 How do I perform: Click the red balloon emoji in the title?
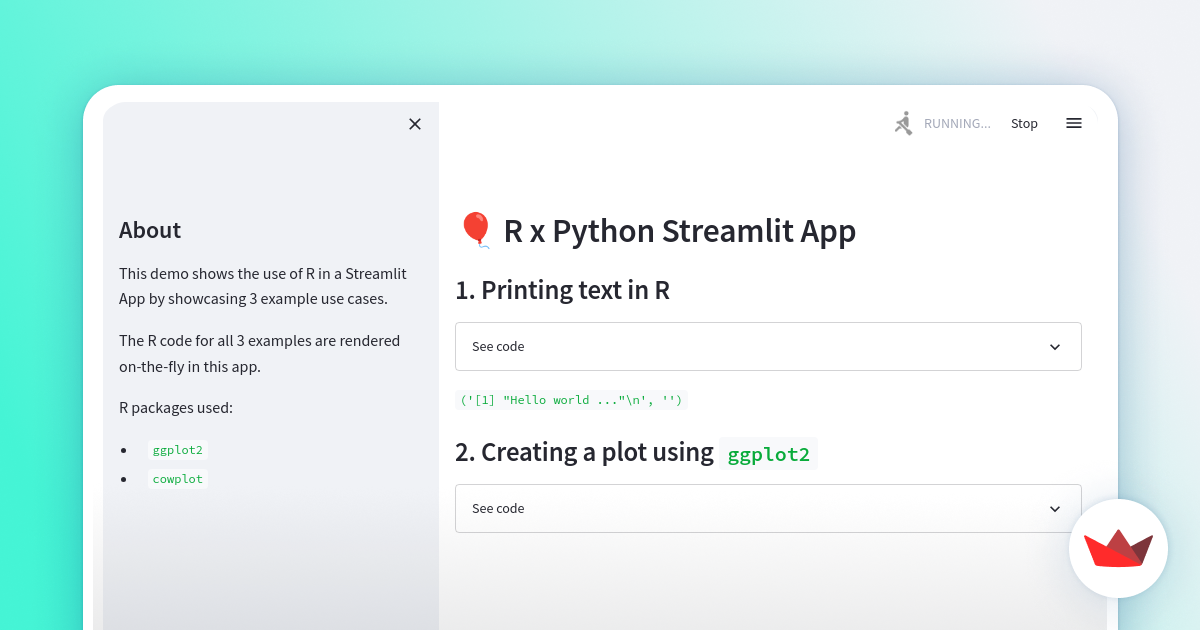(475, 229)
